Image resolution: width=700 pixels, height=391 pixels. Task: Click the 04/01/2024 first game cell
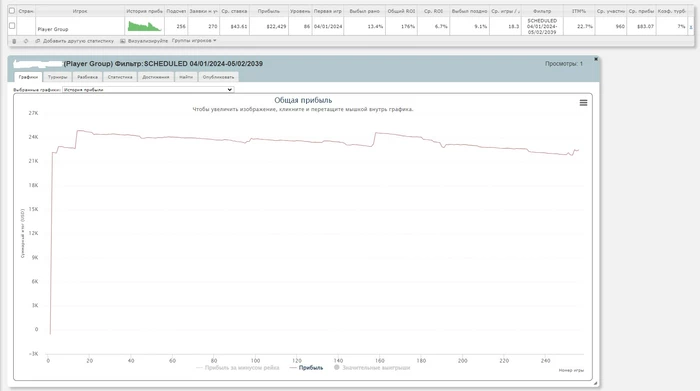point(328,27)
